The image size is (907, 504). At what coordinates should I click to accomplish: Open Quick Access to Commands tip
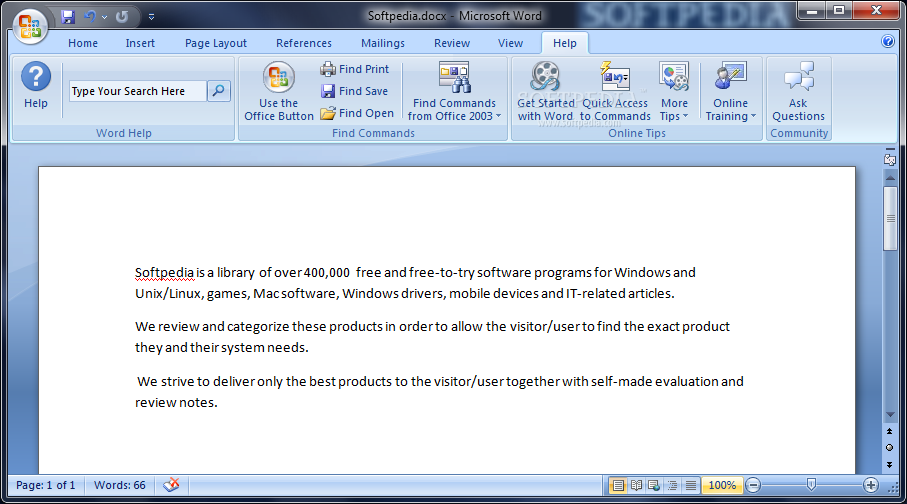pyautogui.click(x=615, y=91)
